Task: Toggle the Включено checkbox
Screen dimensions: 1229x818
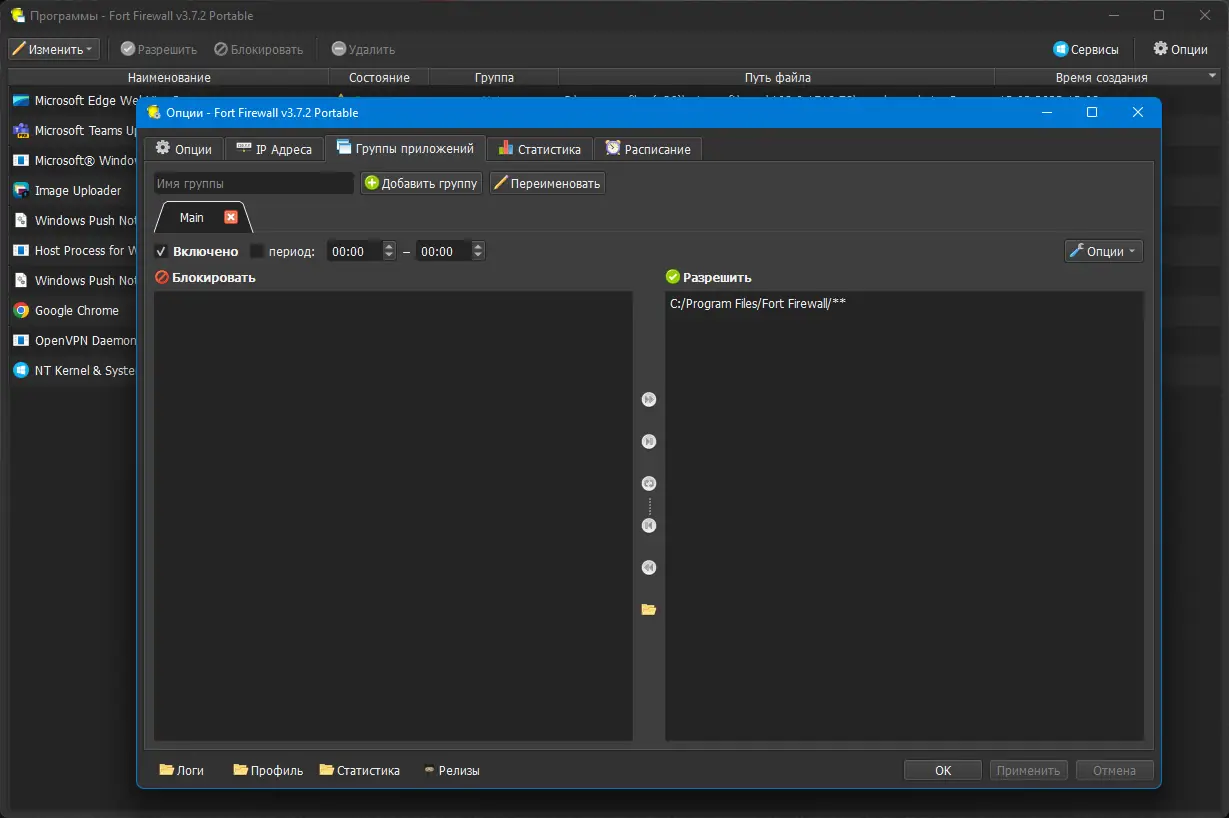Action: point(161,251)
